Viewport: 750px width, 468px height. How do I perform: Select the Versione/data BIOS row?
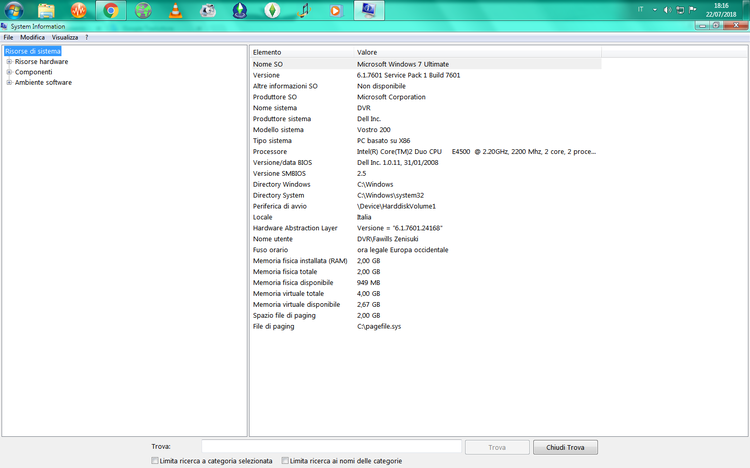pyautogui.click(x=426, y=163)
